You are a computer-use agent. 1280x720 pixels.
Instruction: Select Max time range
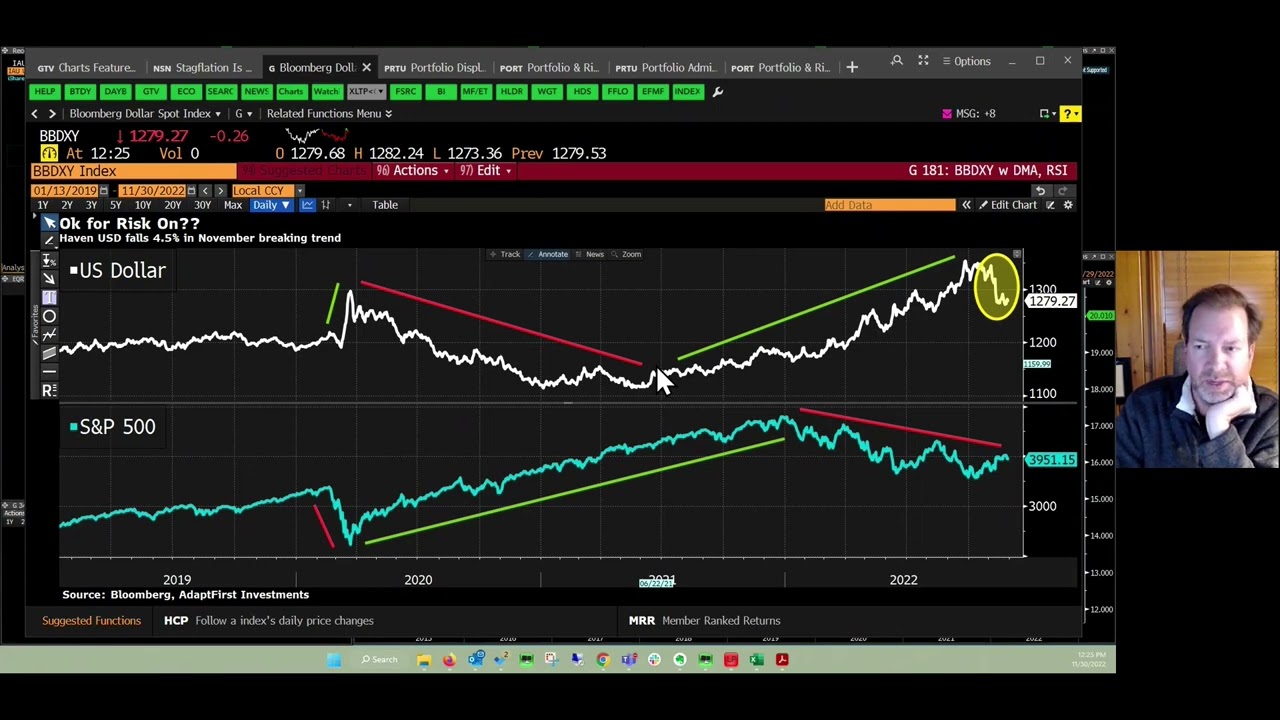(232, 205)
